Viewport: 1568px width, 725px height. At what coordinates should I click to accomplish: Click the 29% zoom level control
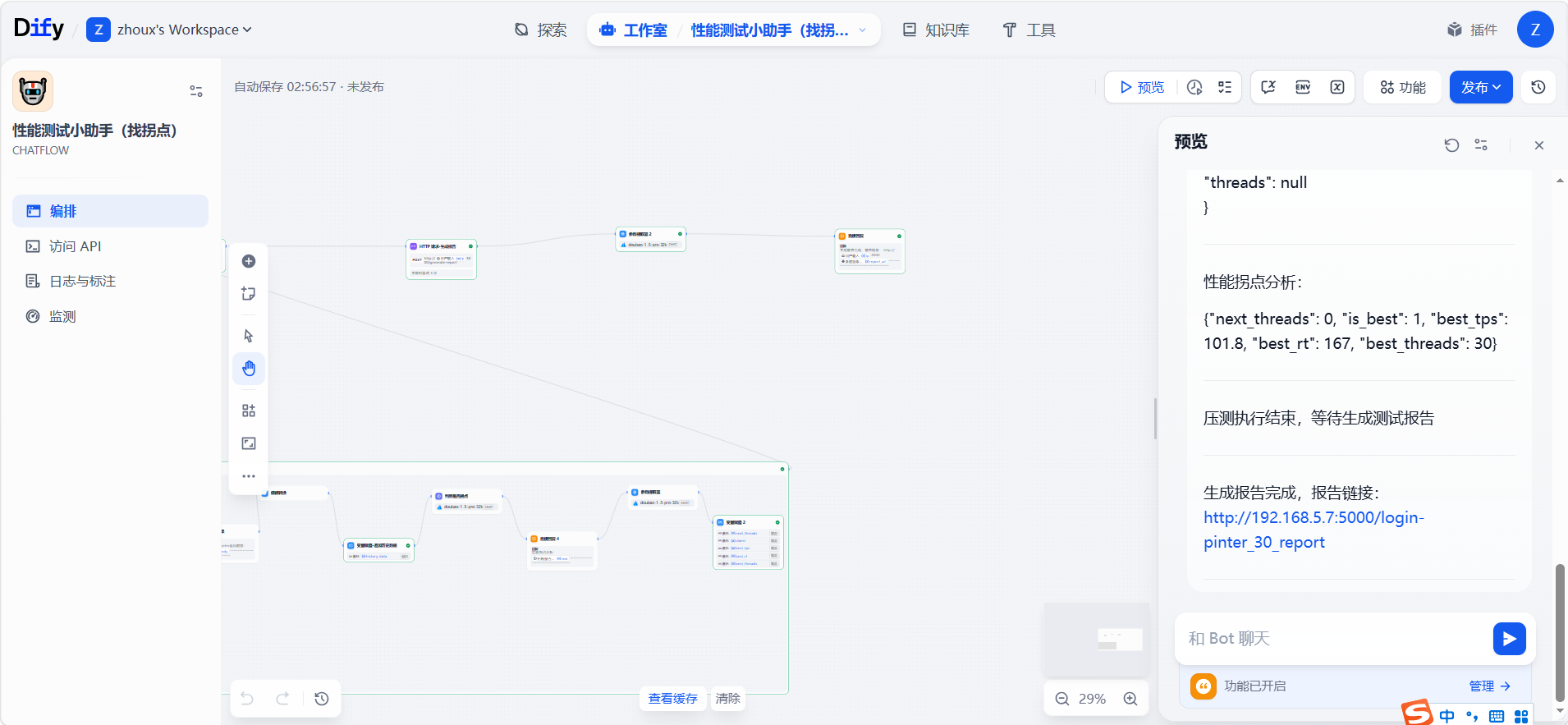click(x=1092, y=699)
